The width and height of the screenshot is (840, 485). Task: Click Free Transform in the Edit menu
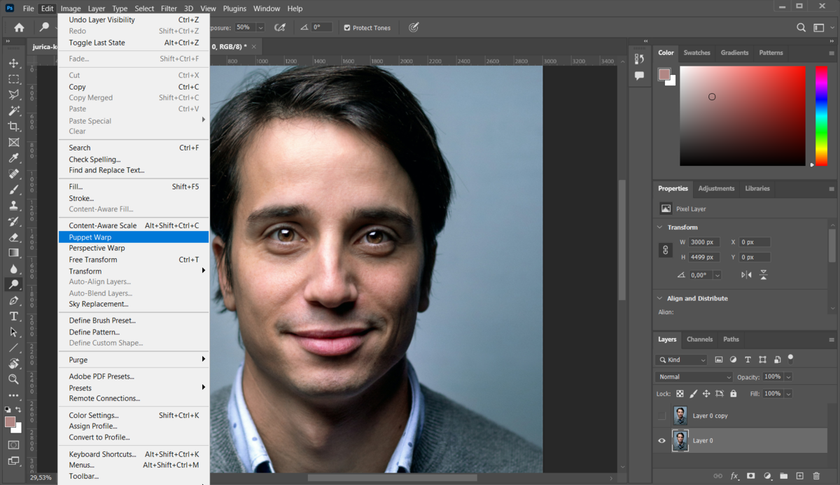(91, 259)
